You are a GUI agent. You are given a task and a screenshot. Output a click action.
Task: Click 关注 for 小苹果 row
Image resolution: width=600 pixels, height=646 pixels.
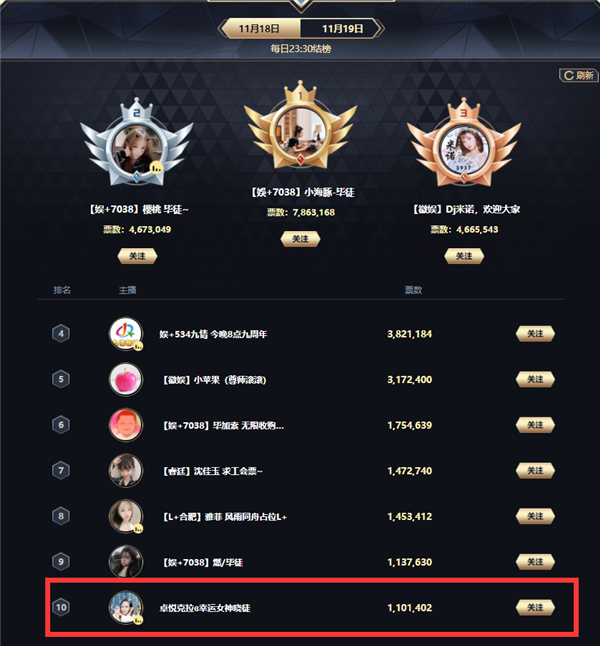[x=535, y=379]
